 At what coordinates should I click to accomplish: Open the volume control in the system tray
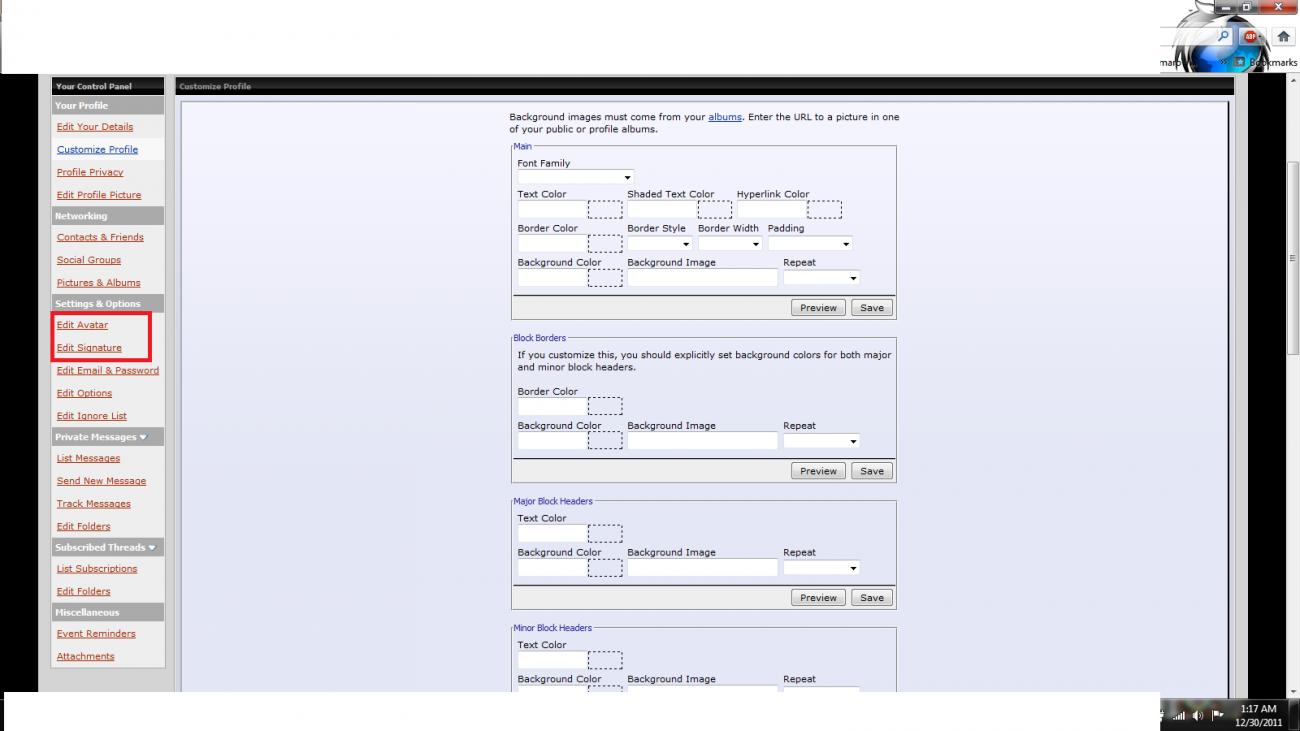coord(1196,714)
